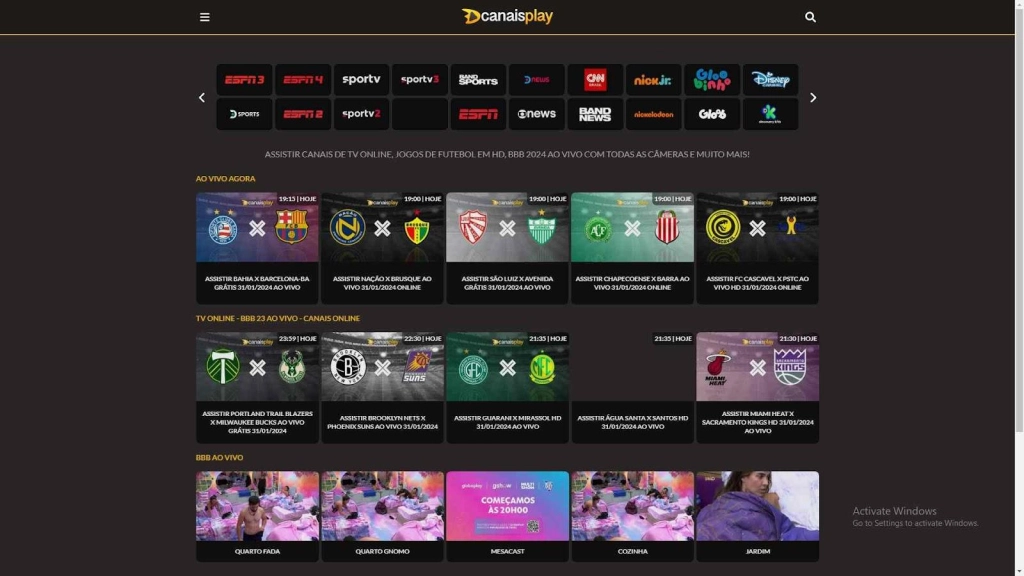
Task: Open the Gloobinho channel logo
Action: [712, 80]
